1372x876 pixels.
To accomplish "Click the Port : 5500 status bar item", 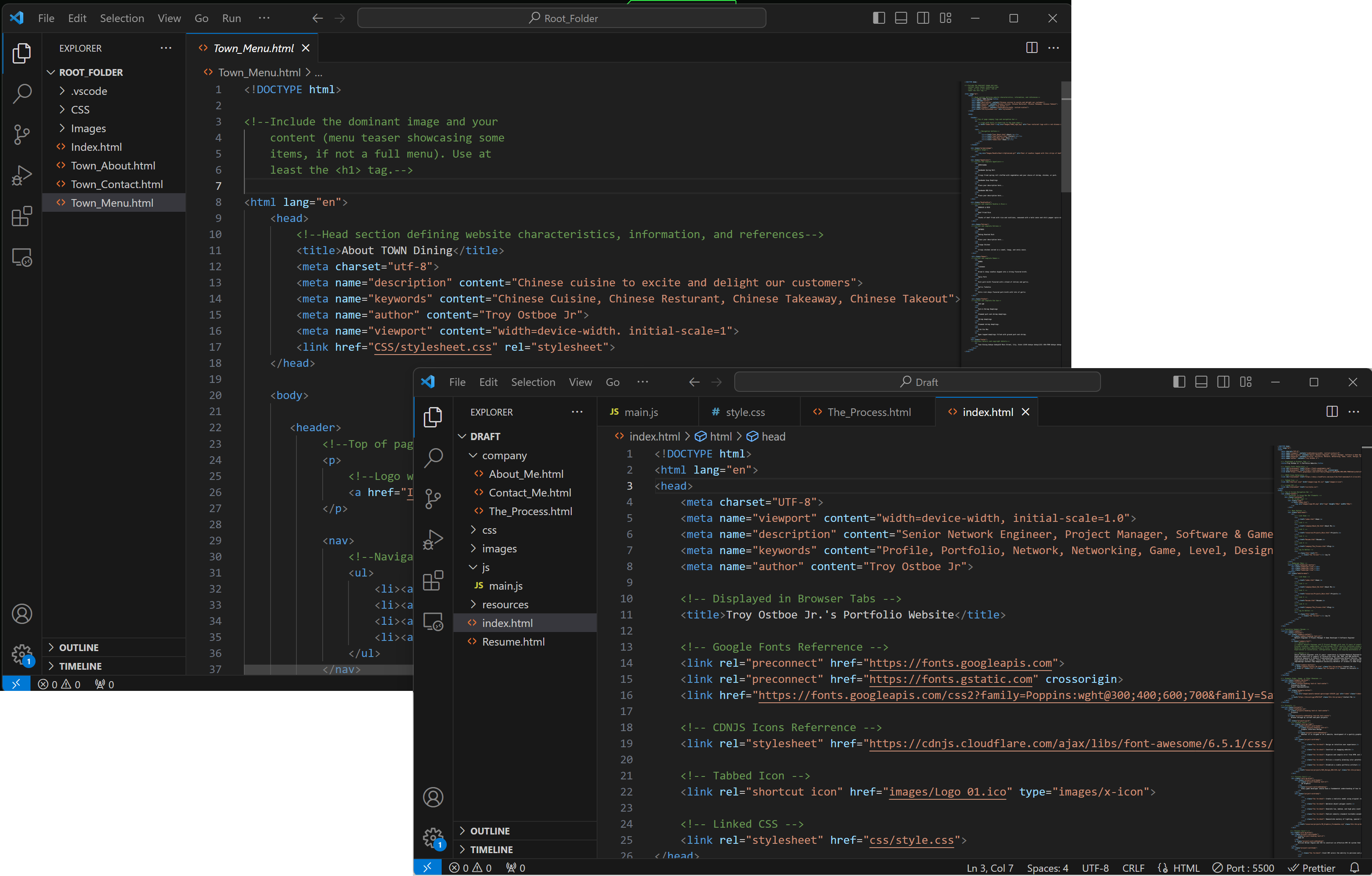I will [x=1244, y=868].
